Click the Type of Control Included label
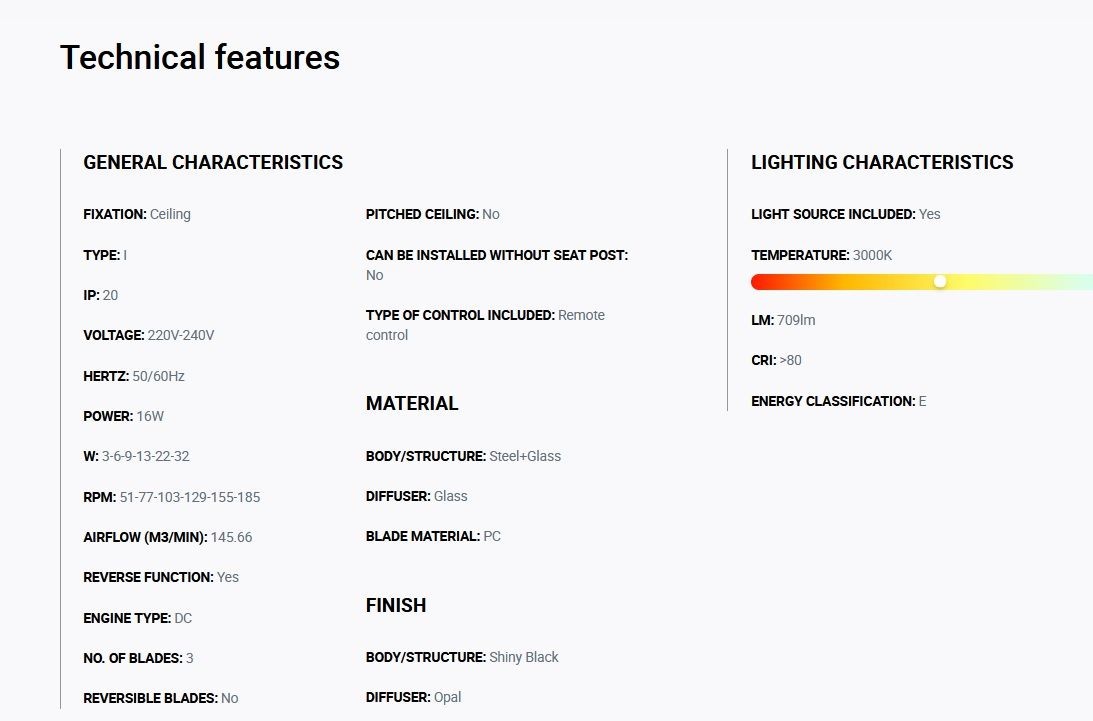 460,315
